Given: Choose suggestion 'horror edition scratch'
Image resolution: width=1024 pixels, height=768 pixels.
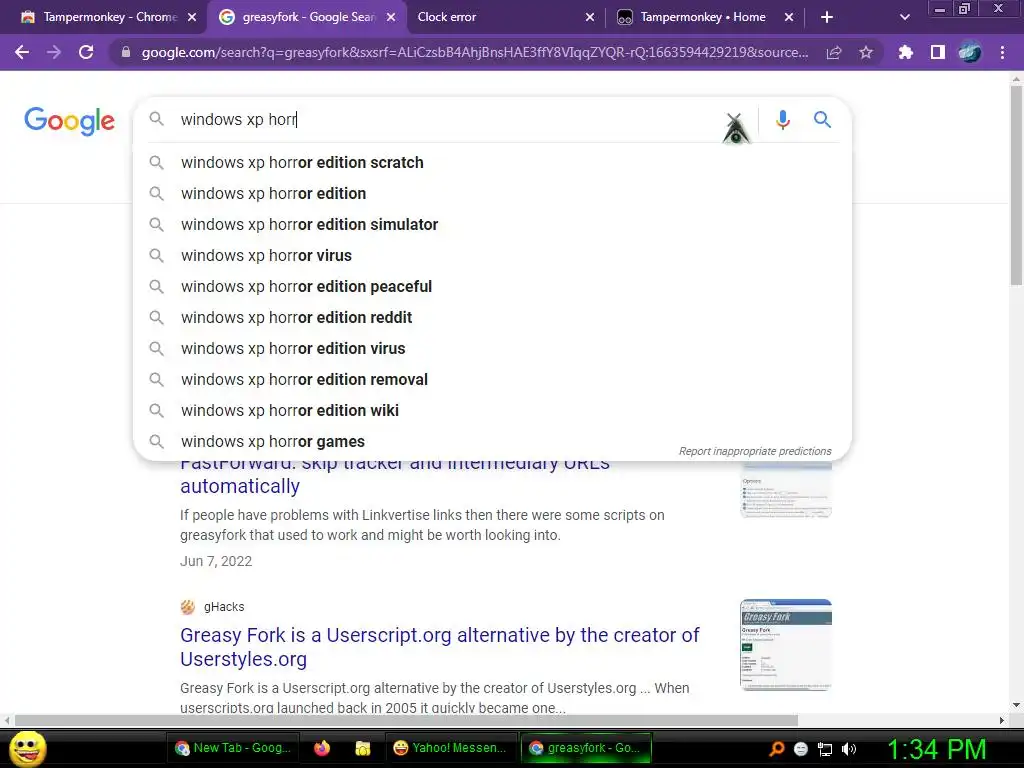Looking at the screenshot, I should (492, 163).
